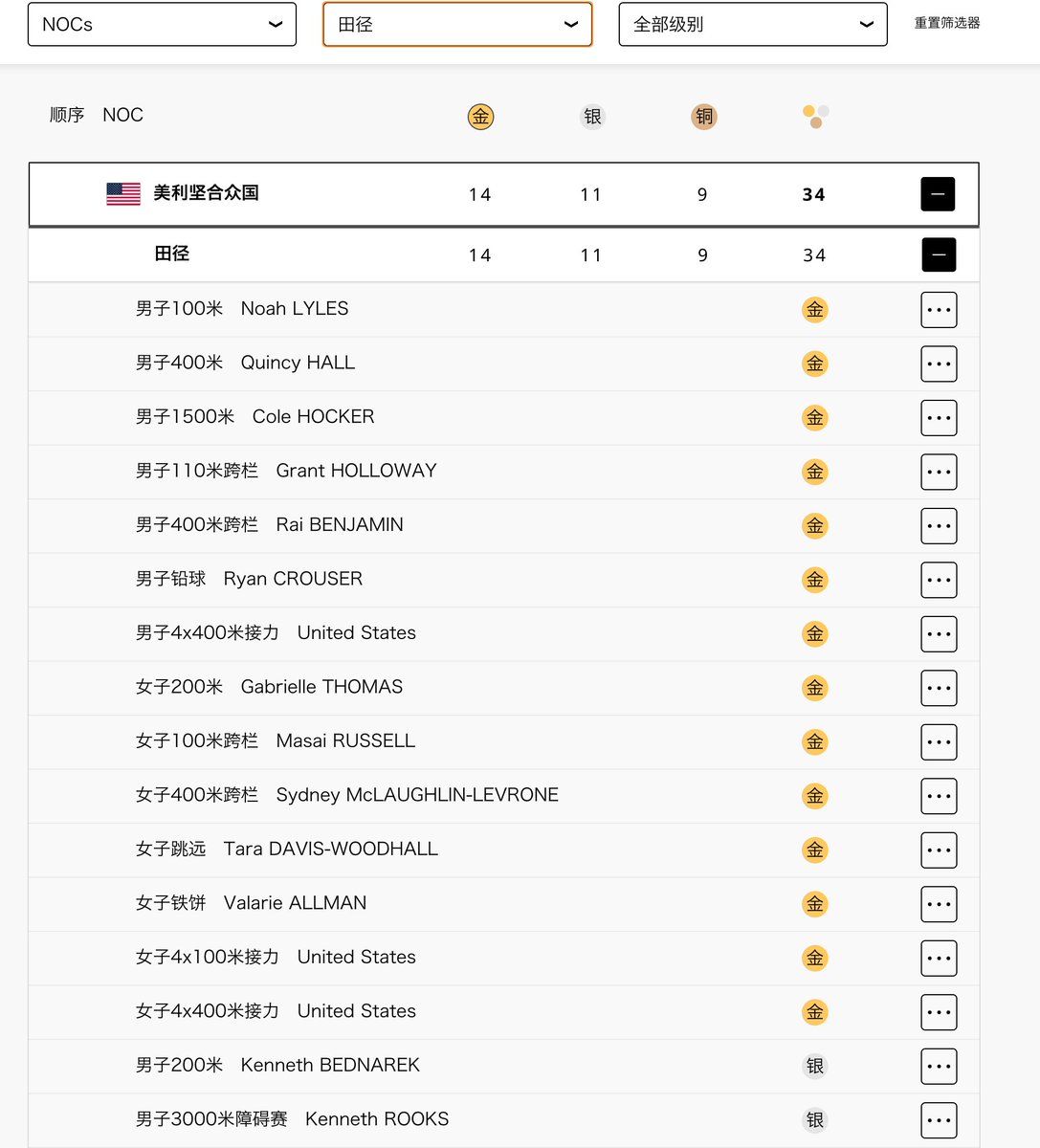Open more options for 女子4x100米接力 row
This screenshot has width=1040, height=1148.
939,959
